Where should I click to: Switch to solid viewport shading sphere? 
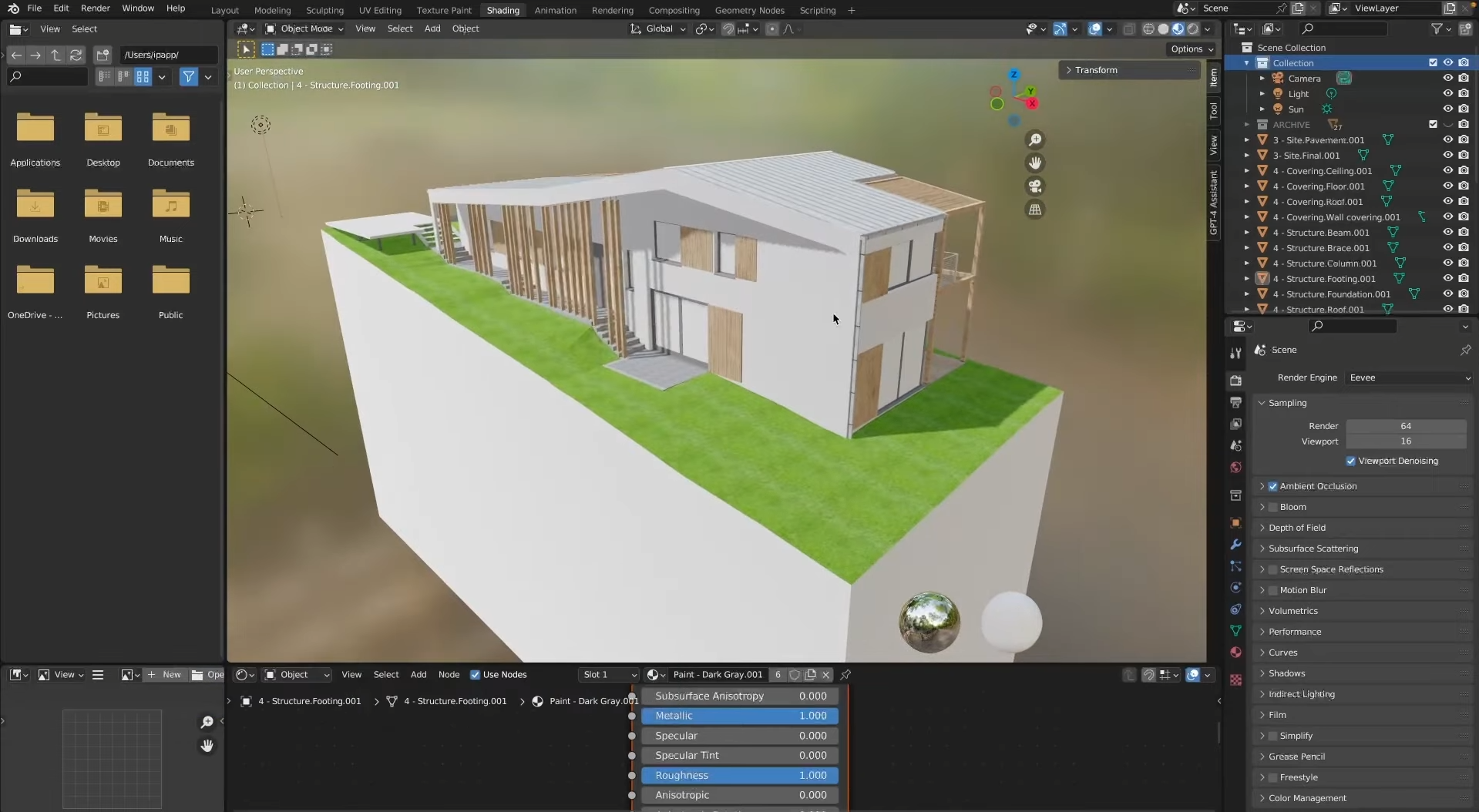(x=1163, y=29)
